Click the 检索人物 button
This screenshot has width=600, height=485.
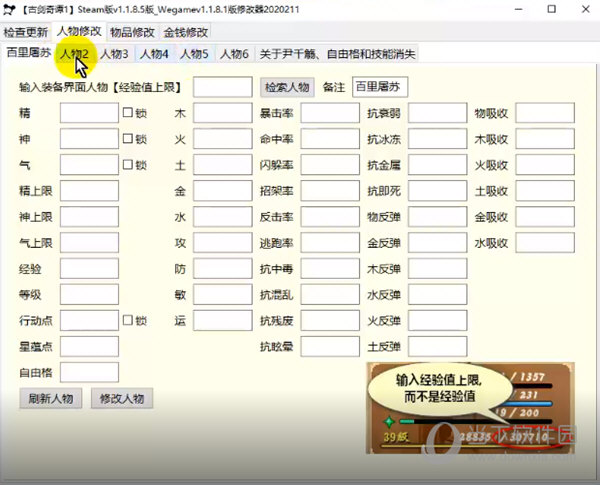point(287,87)
